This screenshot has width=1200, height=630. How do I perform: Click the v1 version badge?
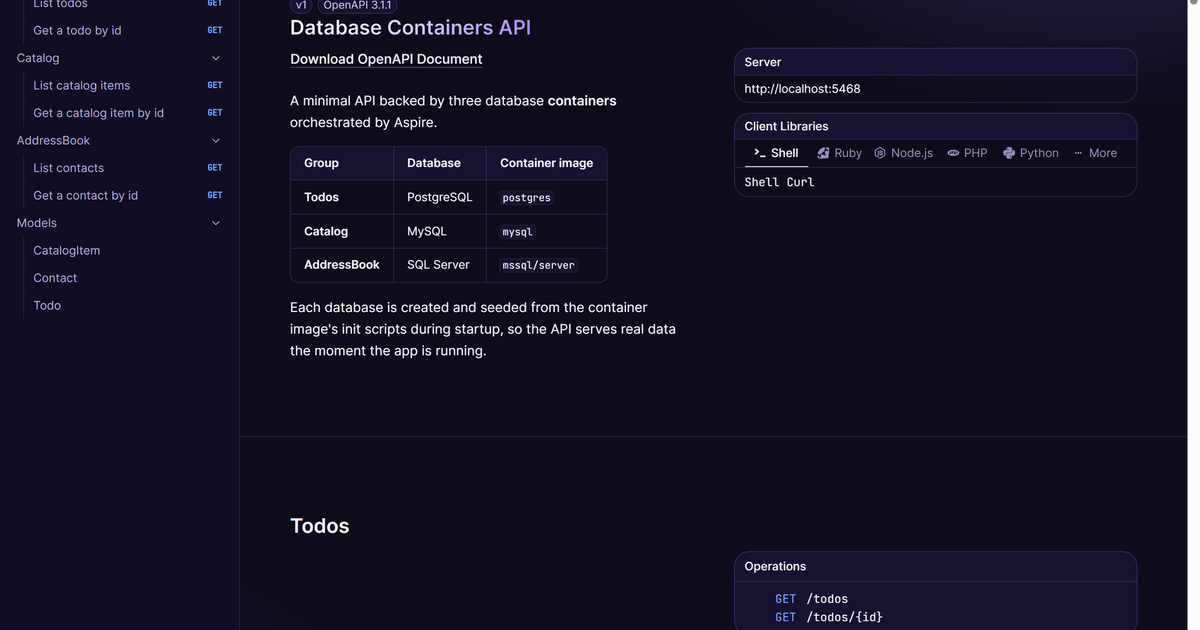(x=301, y=5)
